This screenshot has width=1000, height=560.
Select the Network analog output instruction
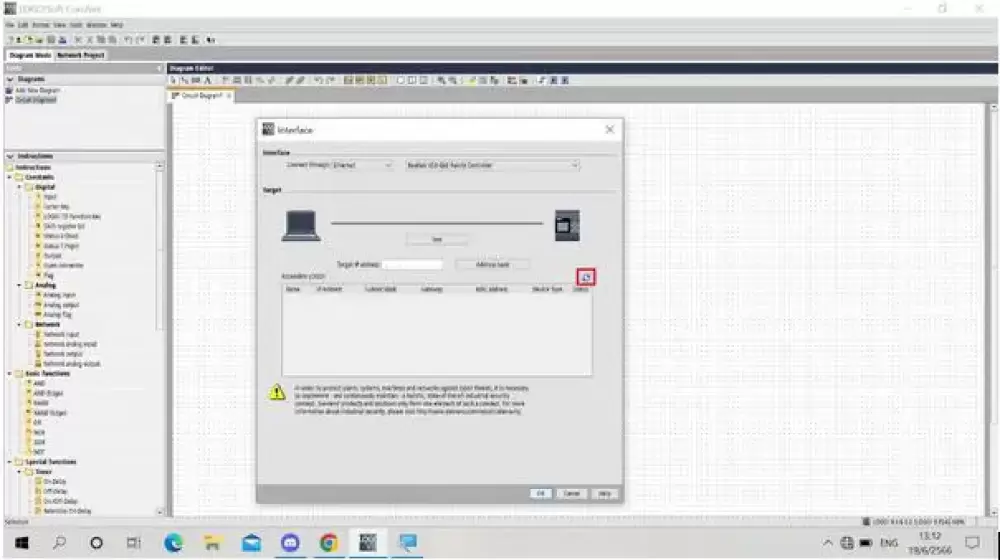(71, 364)
